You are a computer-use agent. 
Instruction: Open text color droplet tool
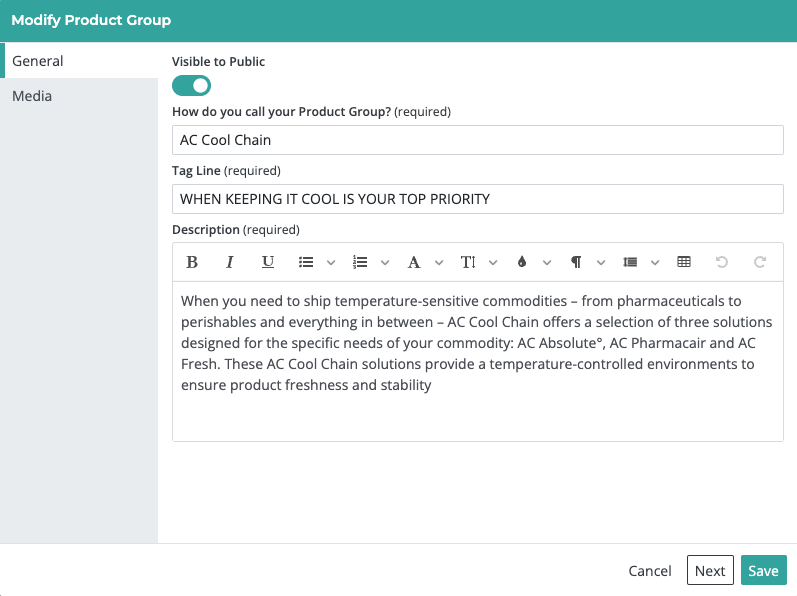point(522,262)
